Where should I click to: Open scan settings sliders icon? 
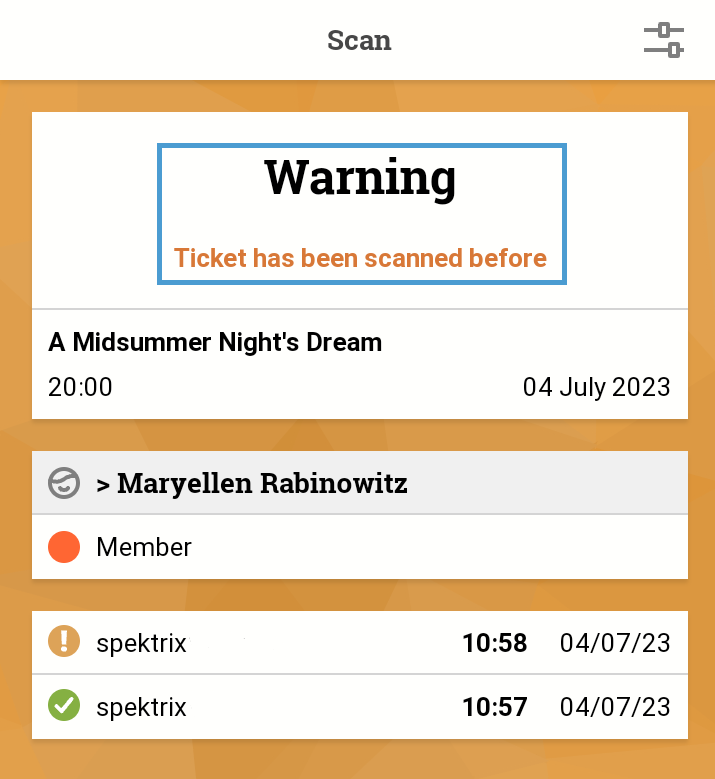click(x=663, y=40)
